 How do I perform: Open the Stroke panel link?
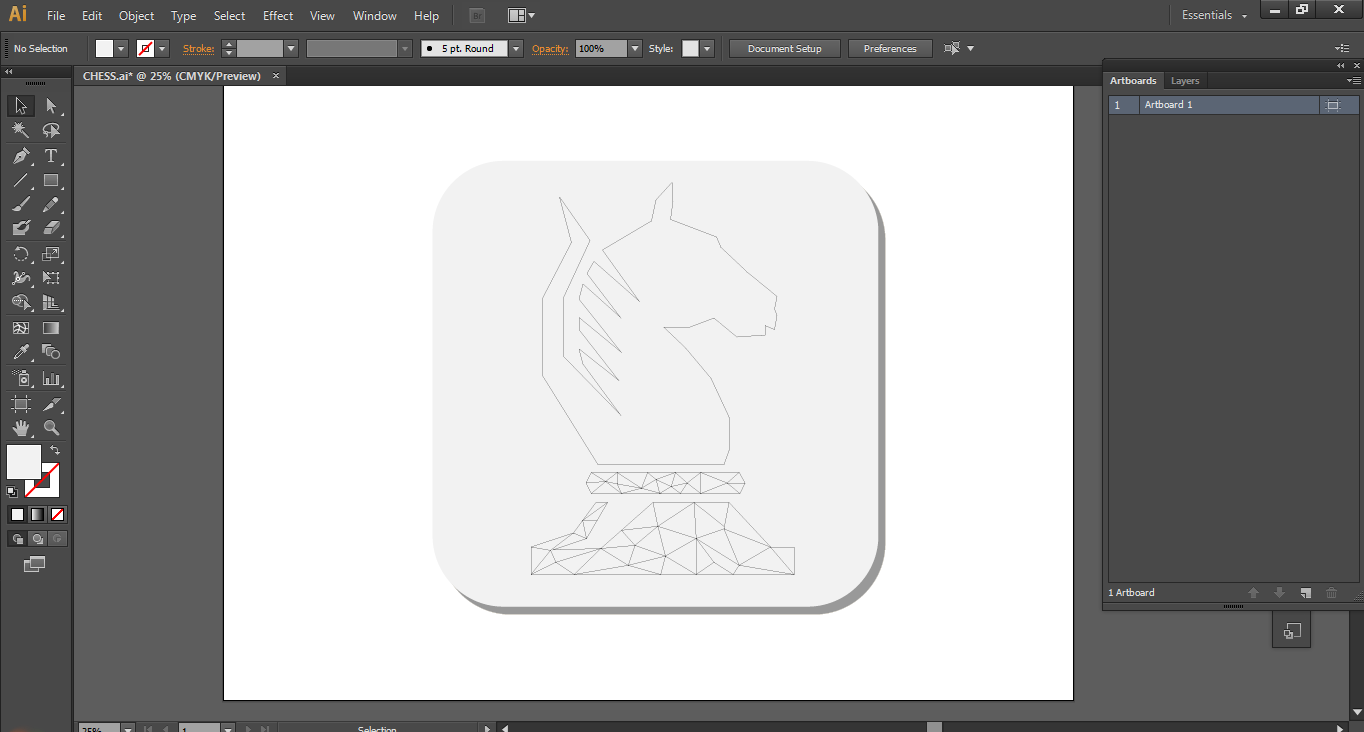[x=198, y=48]
